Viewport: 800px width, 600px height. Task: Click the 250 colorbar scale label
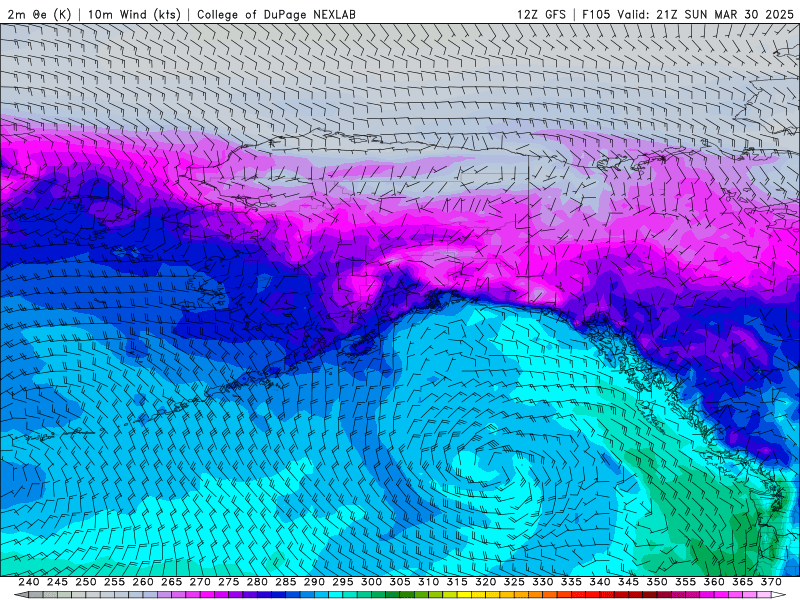tap(86, 582)
